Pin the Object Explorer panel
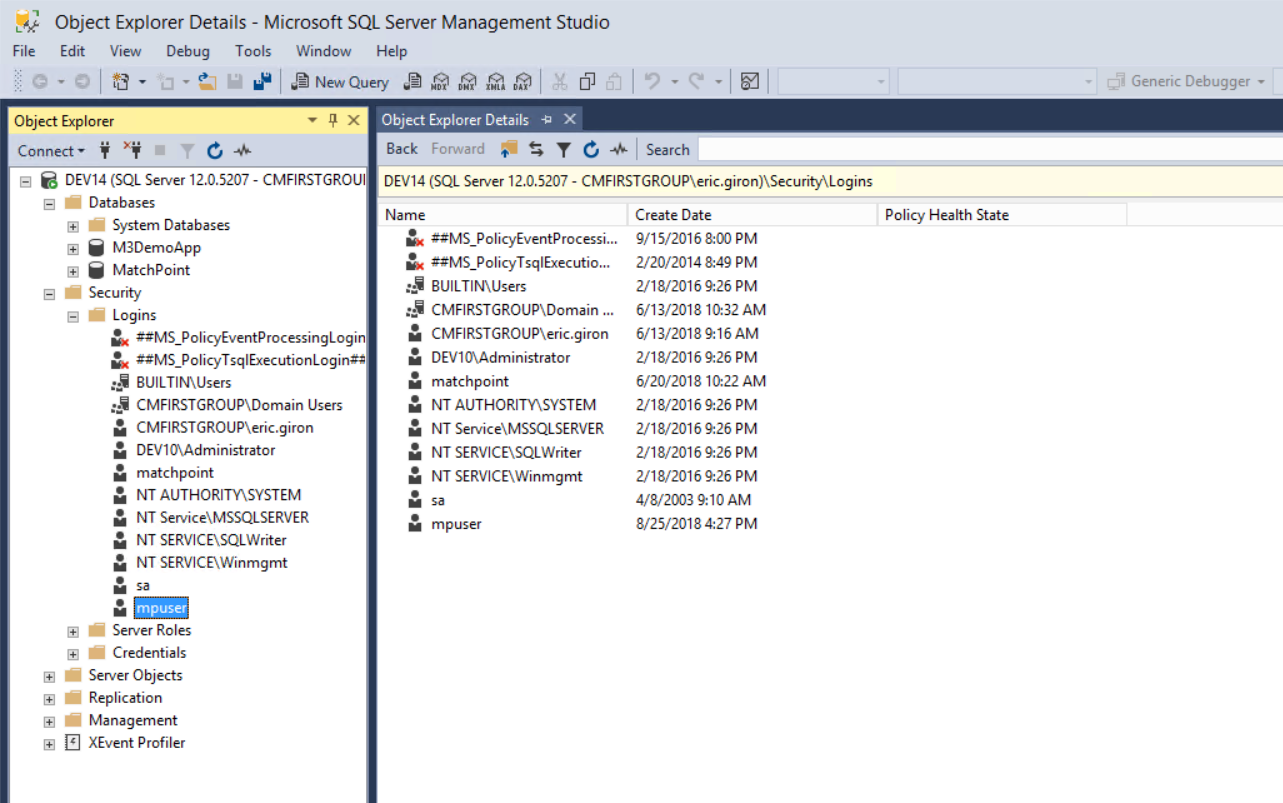The width and height of the screenshot is (1283, 803). (x=334, y=120)
